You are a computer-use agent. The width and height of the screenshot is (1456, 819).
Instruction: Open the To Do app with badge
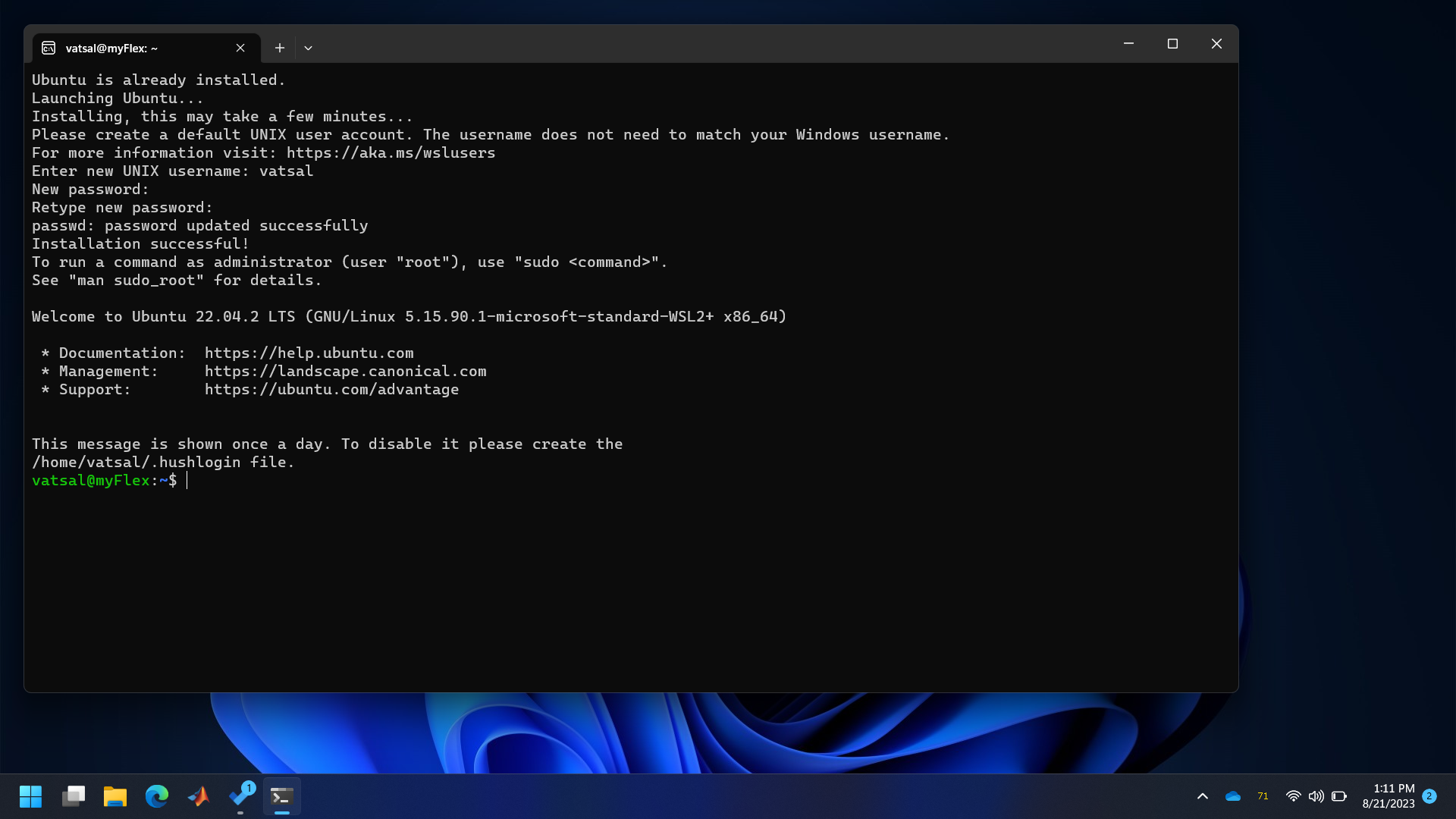(241, 796)
